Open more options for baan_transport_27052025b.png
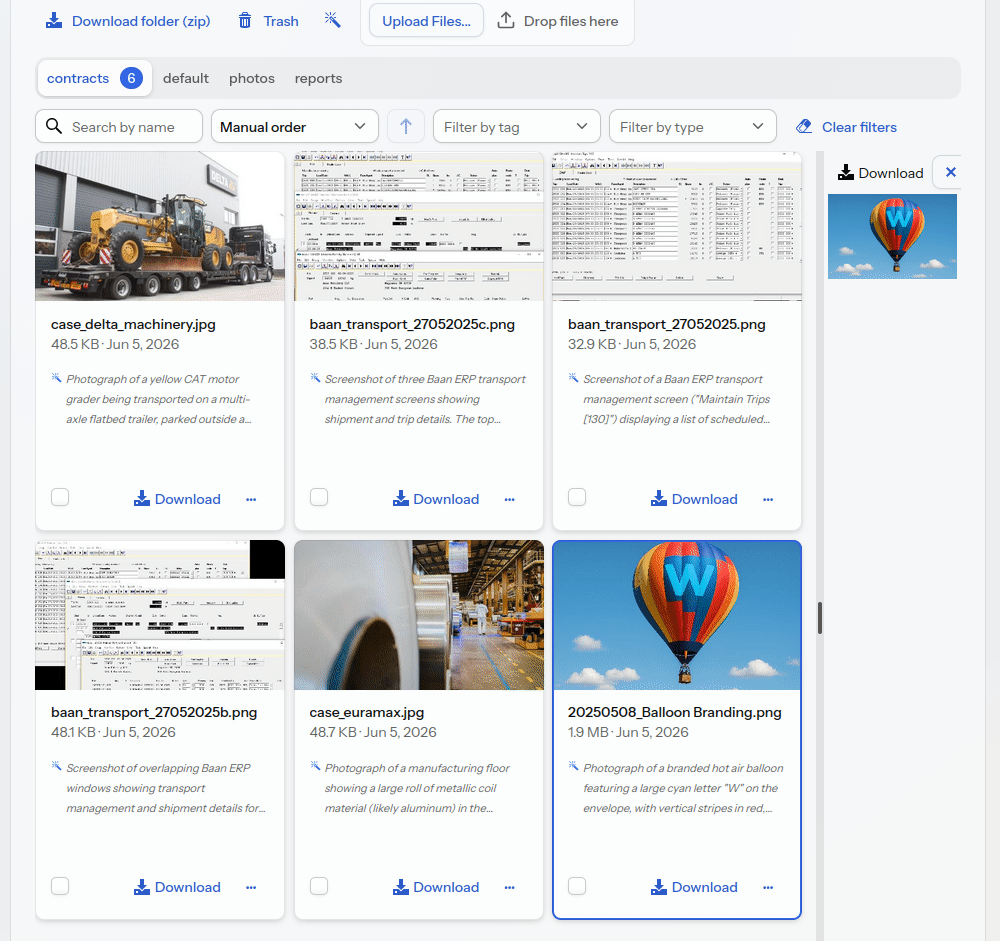This screenshot has height=941, width=1000. [251, 887]
